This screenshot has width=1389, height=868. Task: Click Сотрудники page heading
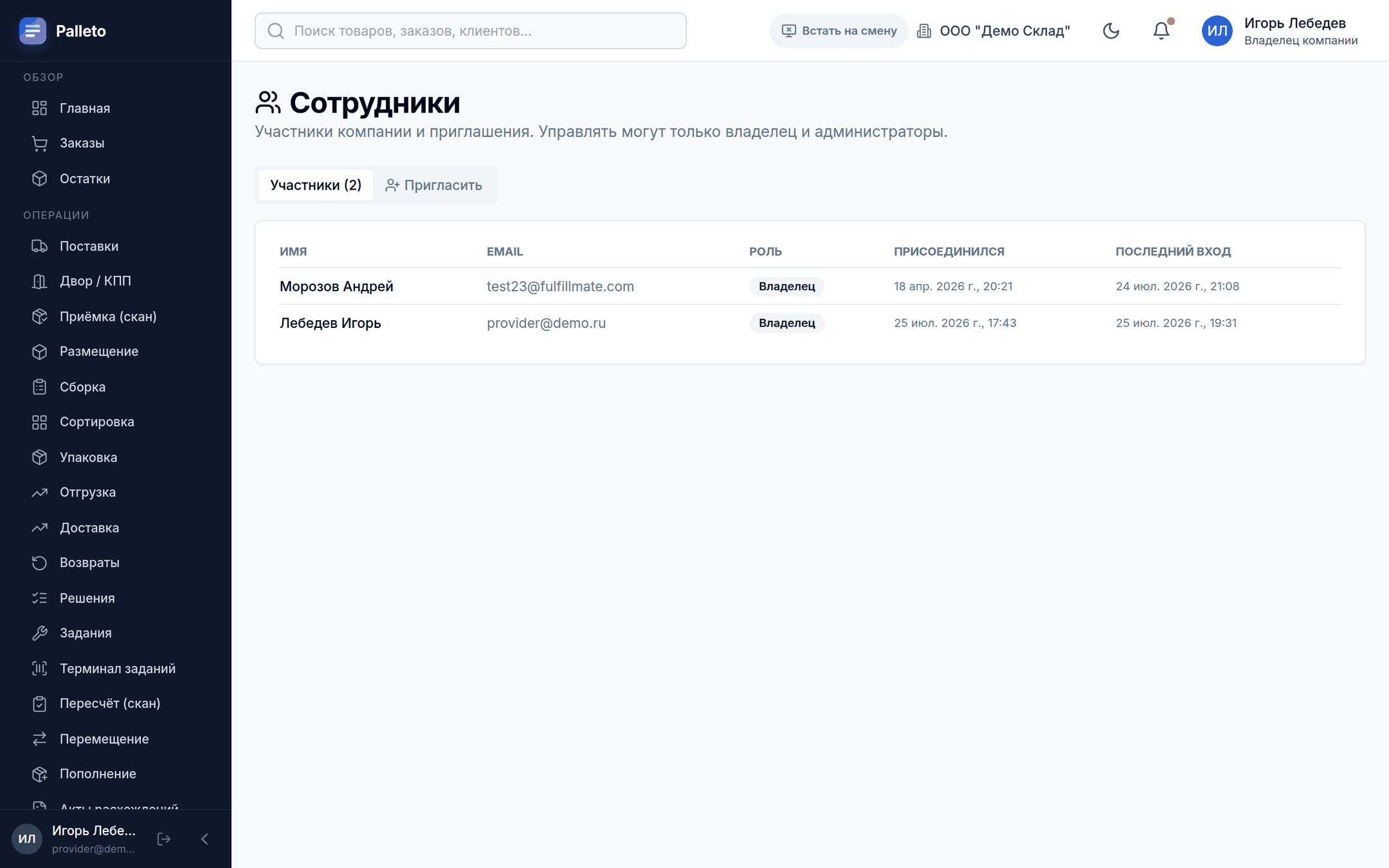click(375, 103)
